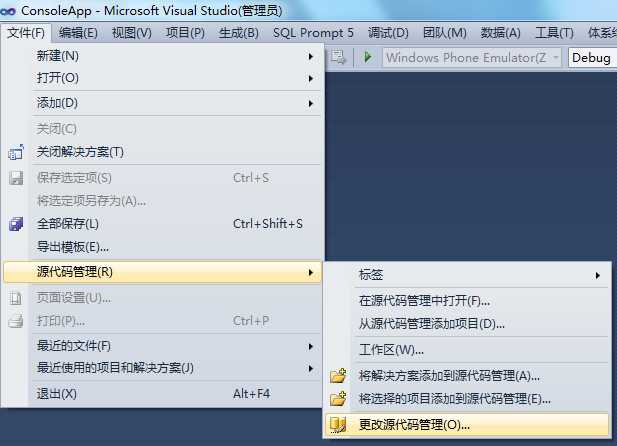The height and width of the screenshot is (446, 617).
Task: Select the highlighted 源代码管理(R) item
Action: coord(162,272)
